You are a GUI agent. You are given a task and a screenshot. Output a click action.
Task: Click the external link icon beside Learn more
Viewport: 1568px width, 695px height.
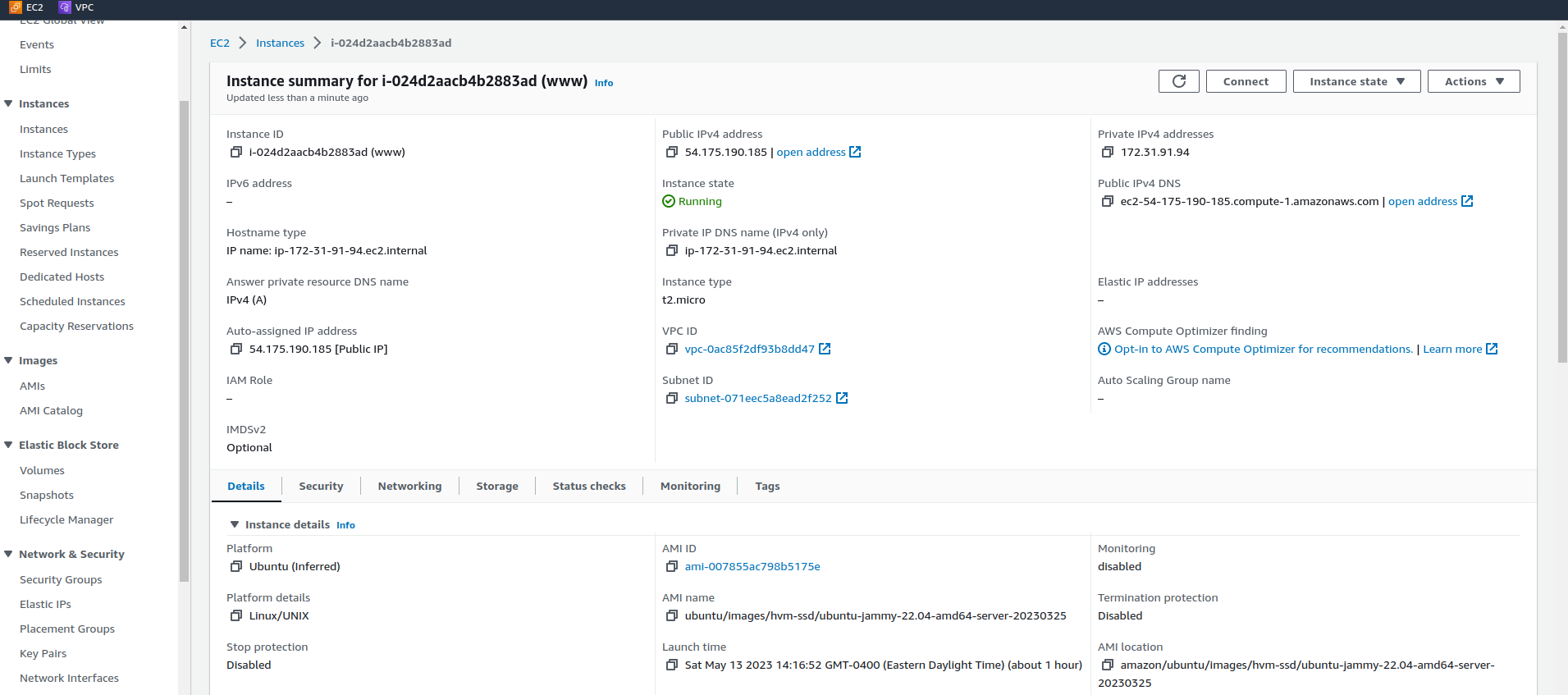click(x=1492, y=349)
